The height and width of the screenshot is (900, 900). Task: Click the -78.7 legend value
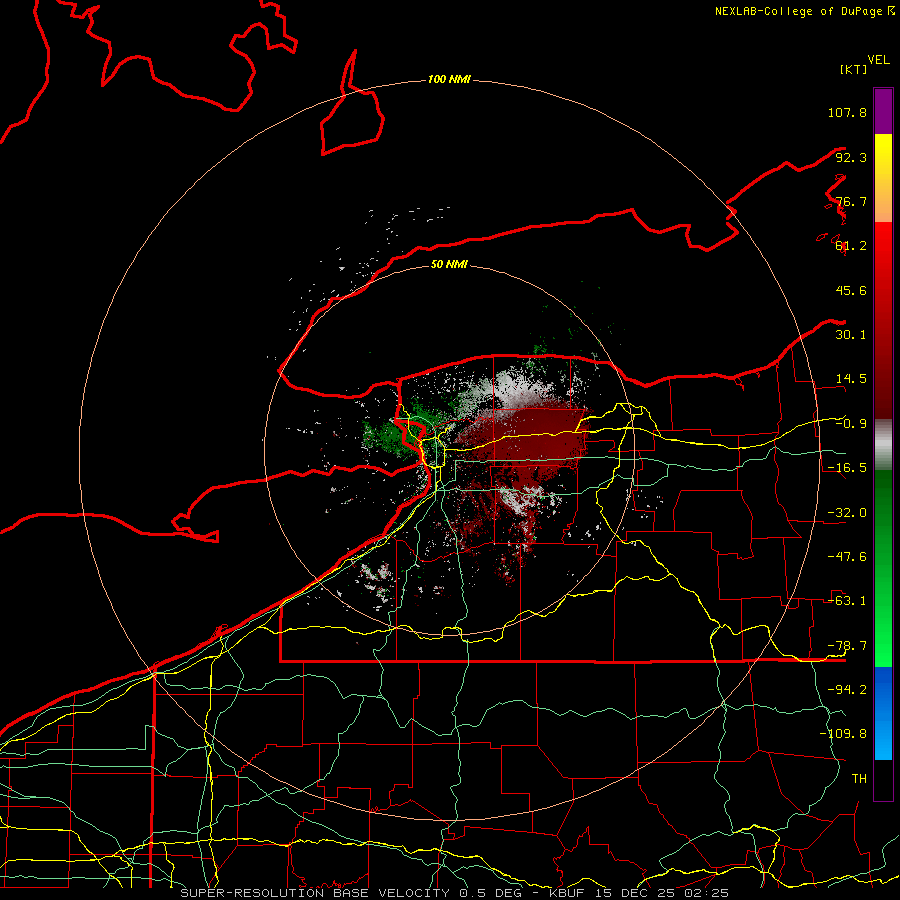[847, 646]
